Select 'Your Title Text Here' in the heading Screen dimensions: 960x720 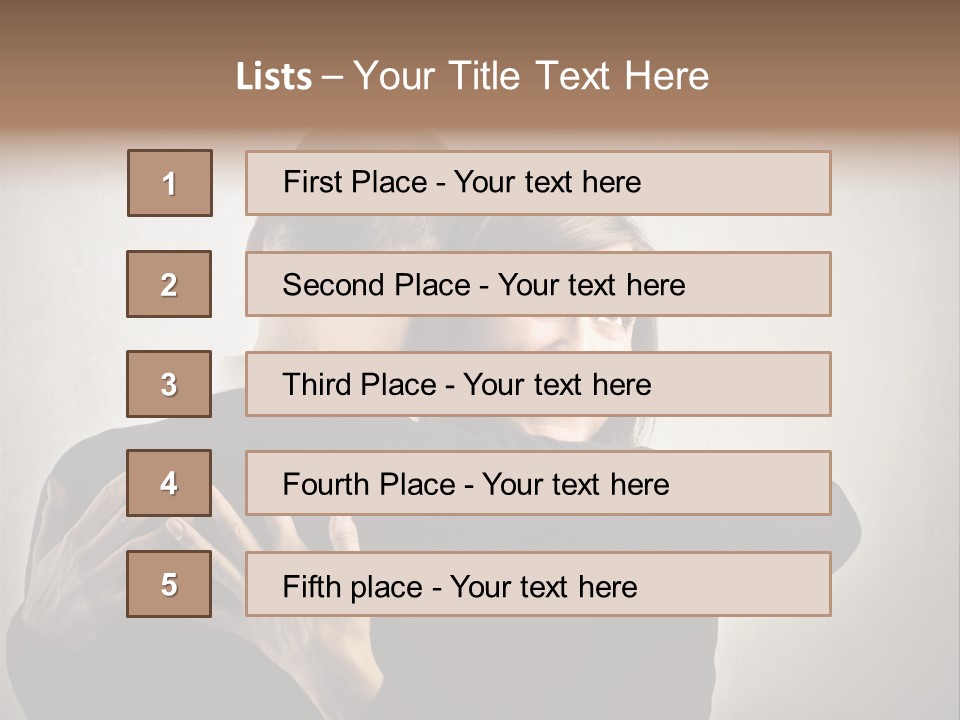point(530,76)
